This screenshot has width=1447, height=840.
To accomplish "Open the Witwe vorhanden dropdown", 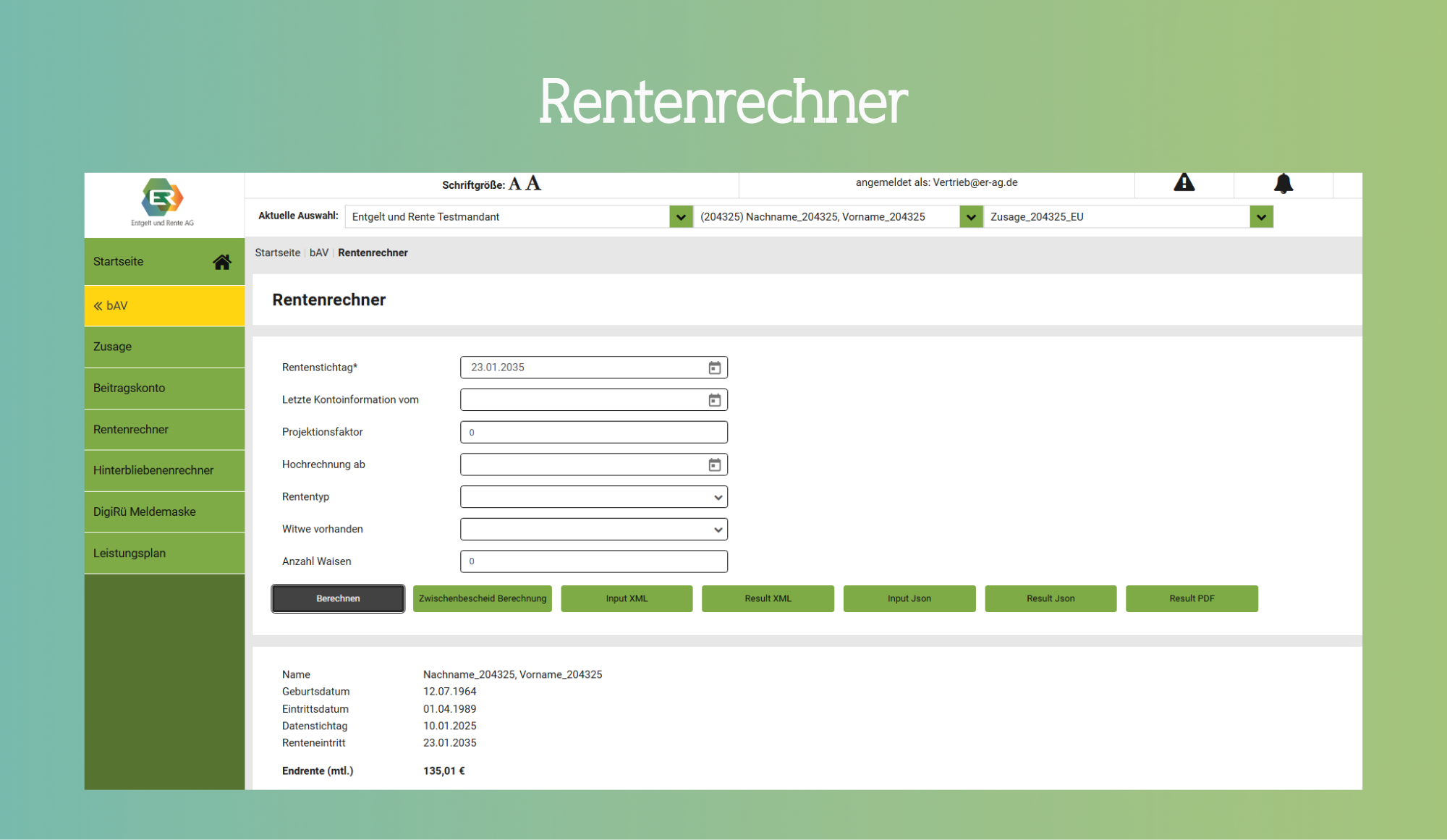I will point(593,530).
